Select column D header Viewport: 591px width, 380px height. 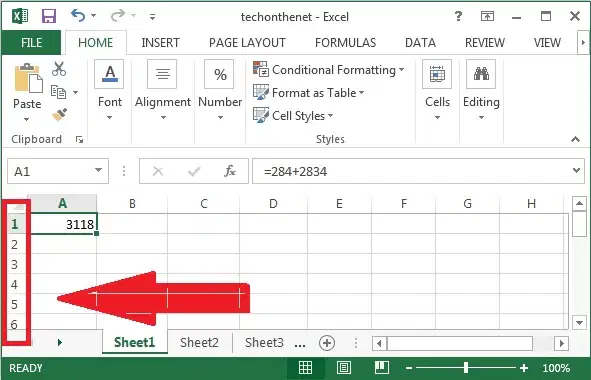(x=273, y=204)
